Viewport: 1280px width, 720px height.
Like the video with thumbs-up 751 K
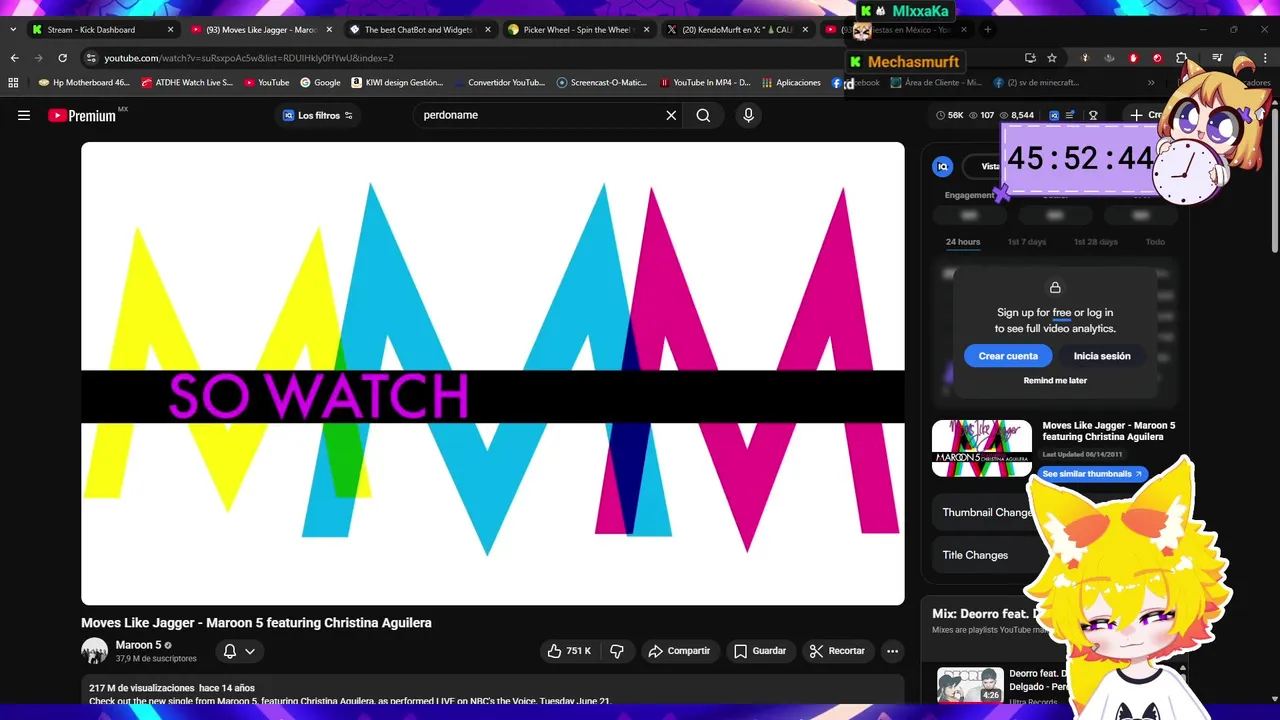[568, 651]
